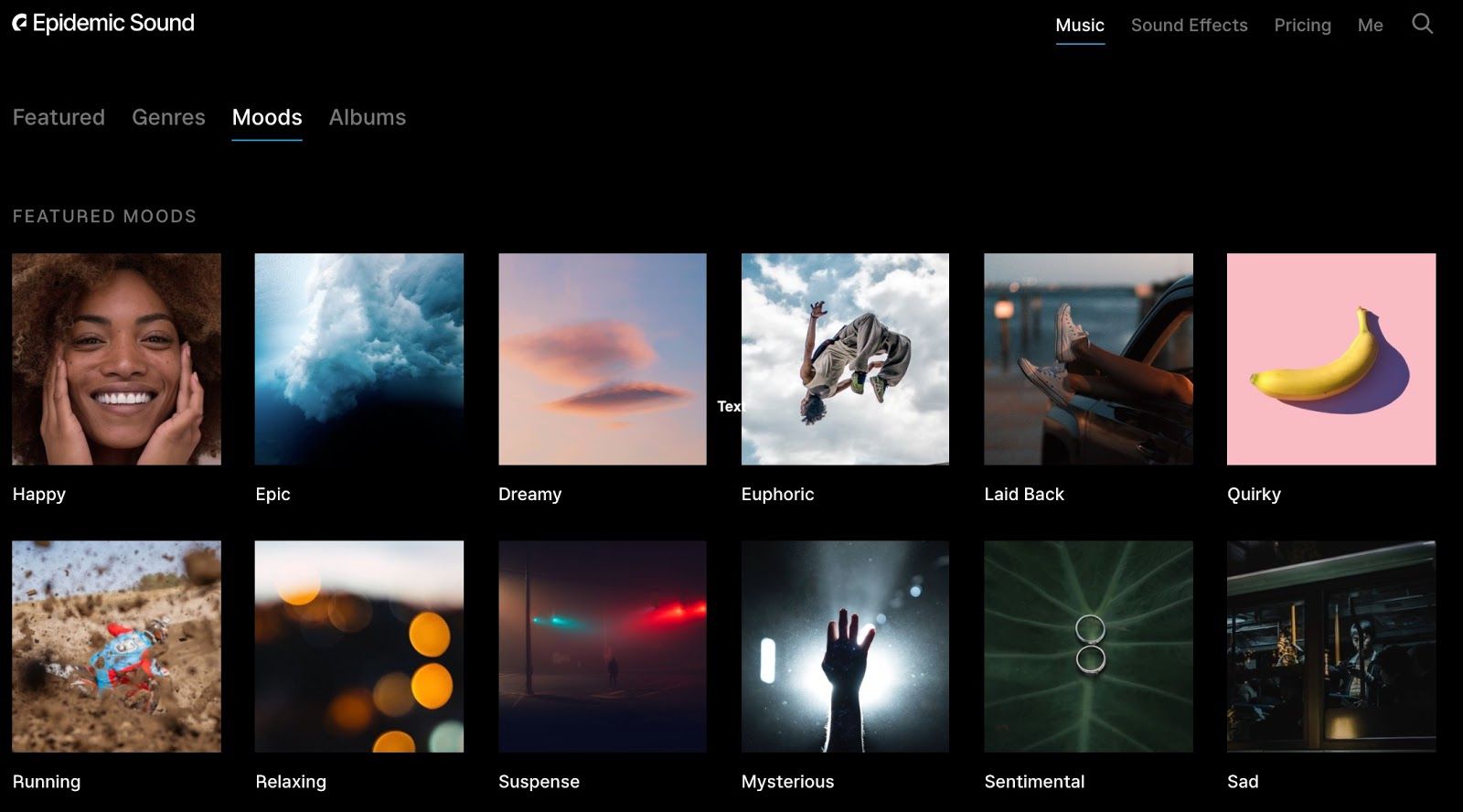This screenshot has width=1463, height=812.
Task: Click the search magnifier icon
Action: 1422,24
